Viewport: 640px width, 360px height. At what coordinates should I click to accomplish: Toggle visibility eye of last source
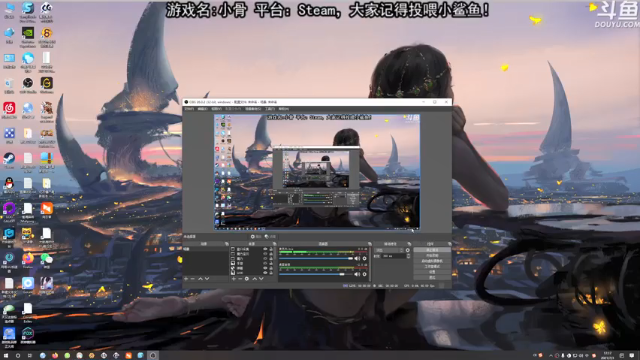coord(265,273)
